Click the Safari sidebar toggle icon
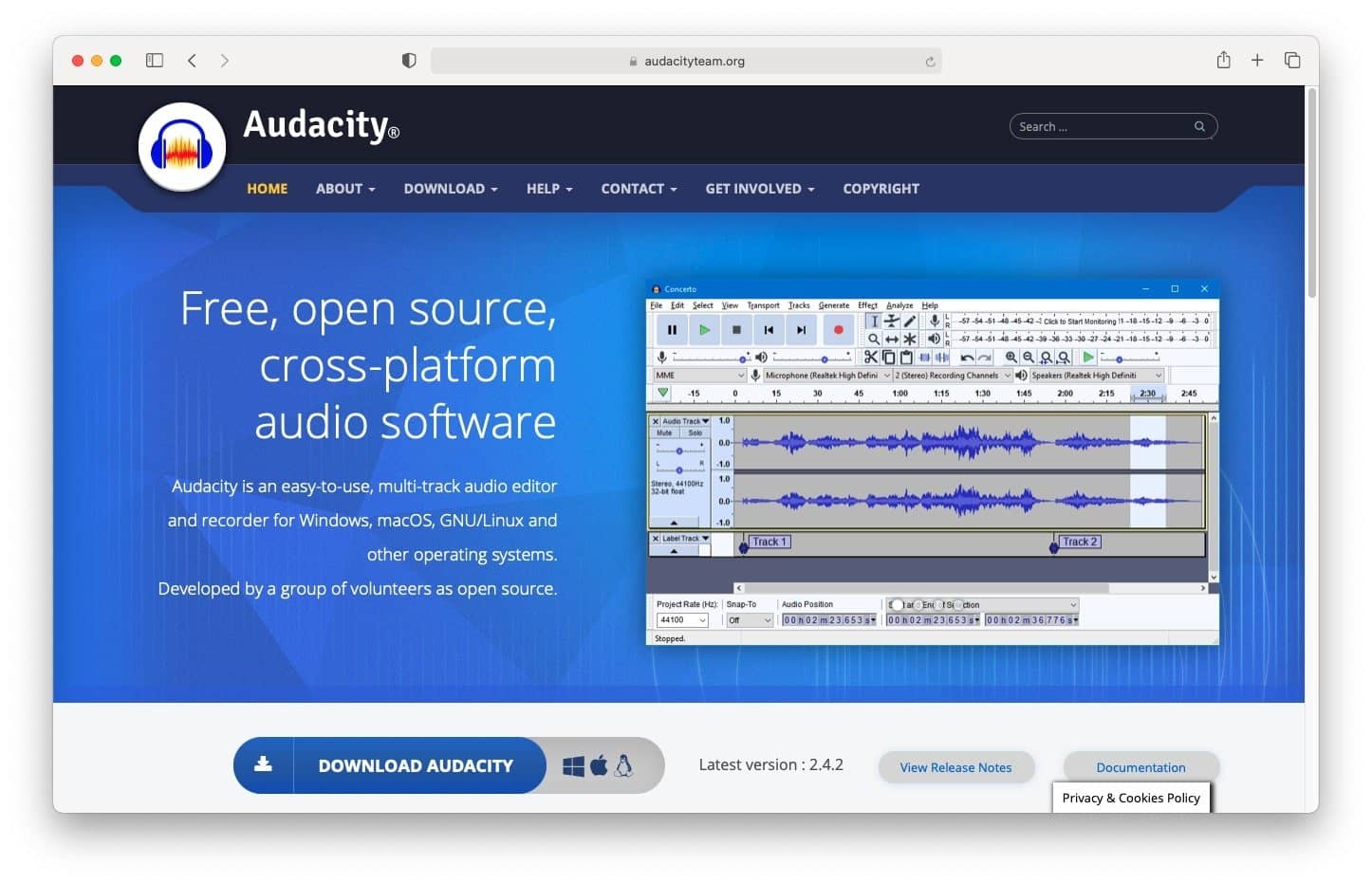This screenshot has height=883, width=1372. (155, 61)
